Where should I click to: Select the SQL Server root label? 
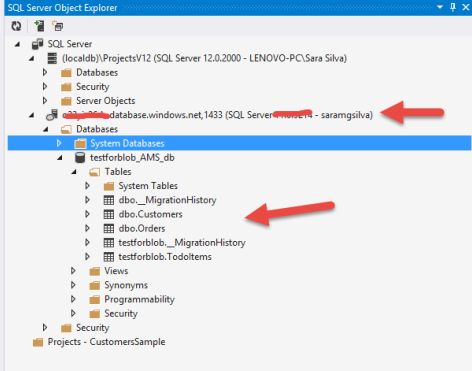(70, 44)
